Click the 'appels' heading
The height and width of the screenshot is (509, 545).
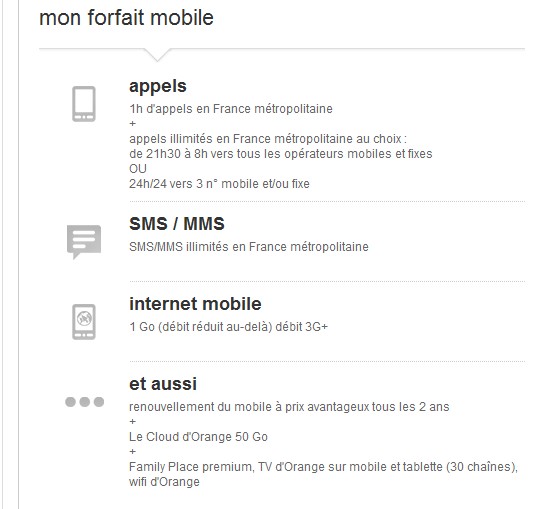click(158, 86)
